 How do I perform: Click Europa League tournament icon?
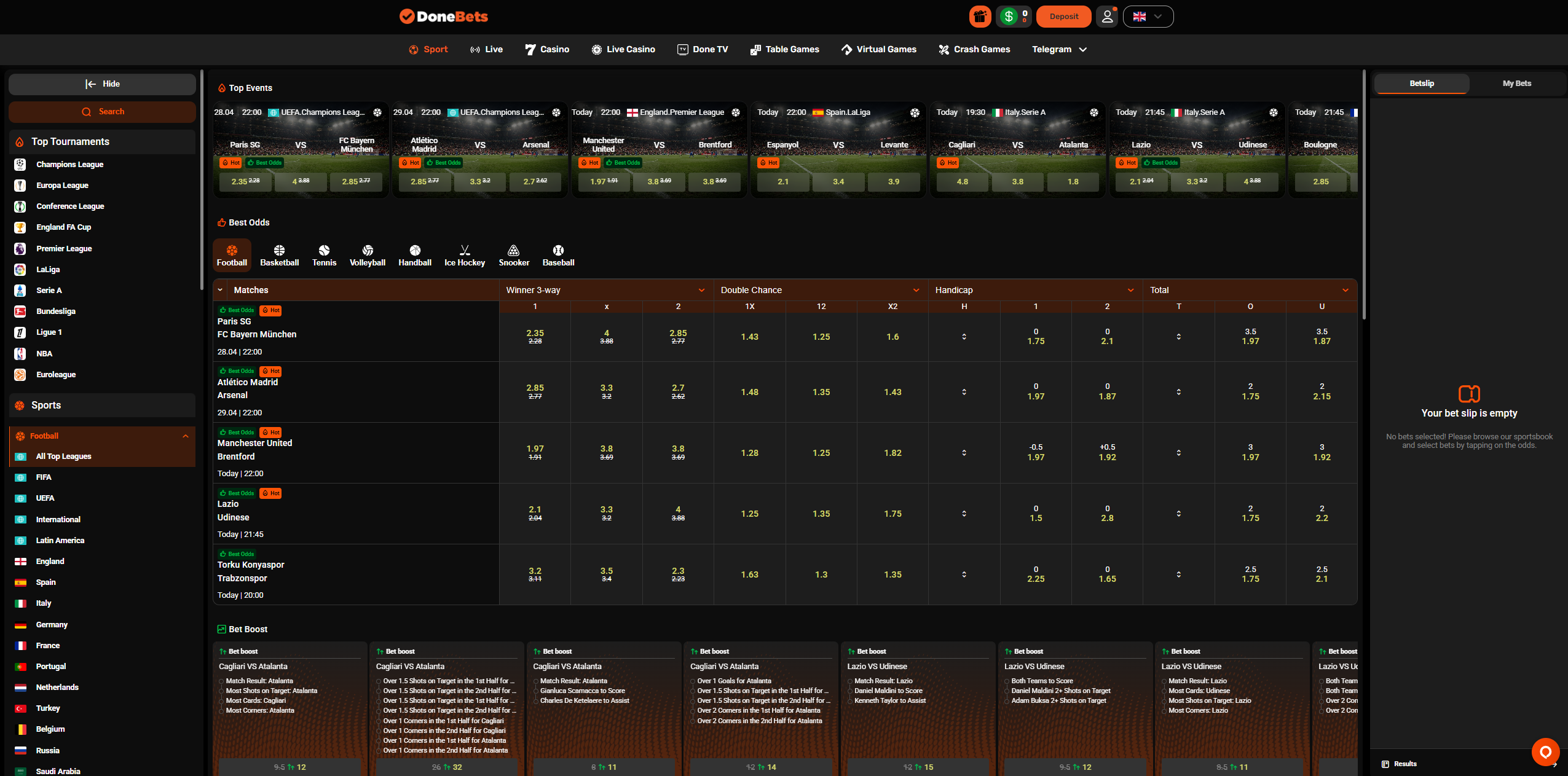pos(20,185)
